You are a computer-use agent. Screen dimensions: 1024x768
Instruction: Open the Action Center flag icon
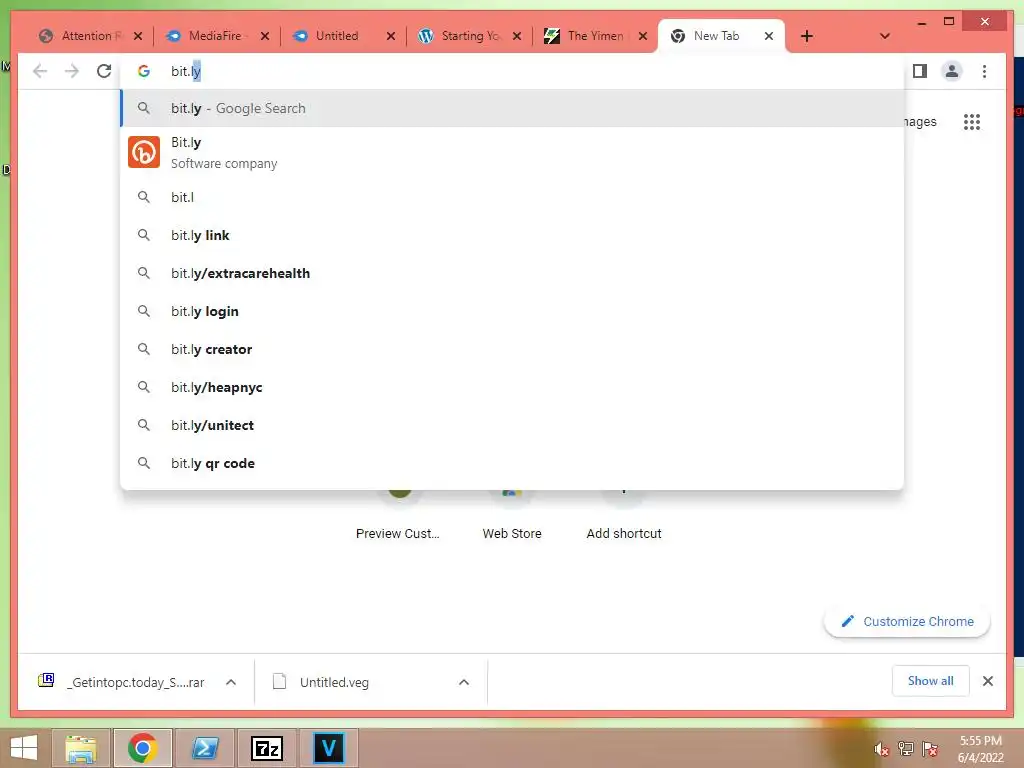pos(930,749)
